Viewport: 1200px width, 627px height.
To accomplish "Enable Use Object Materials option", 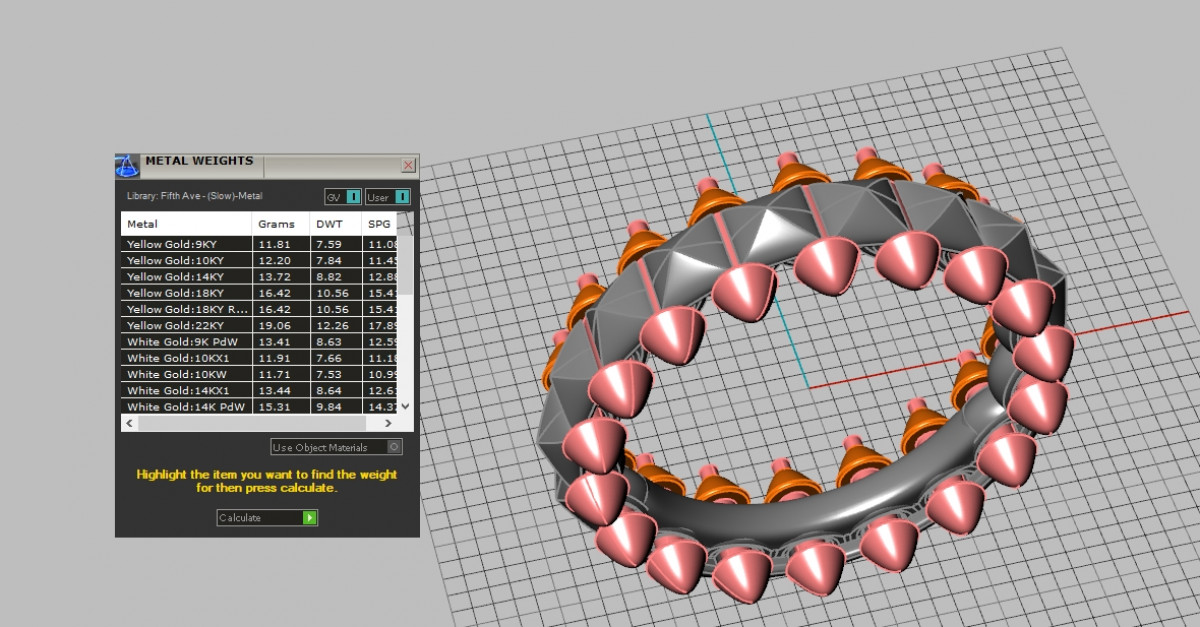I will click(x=394, y=447).
